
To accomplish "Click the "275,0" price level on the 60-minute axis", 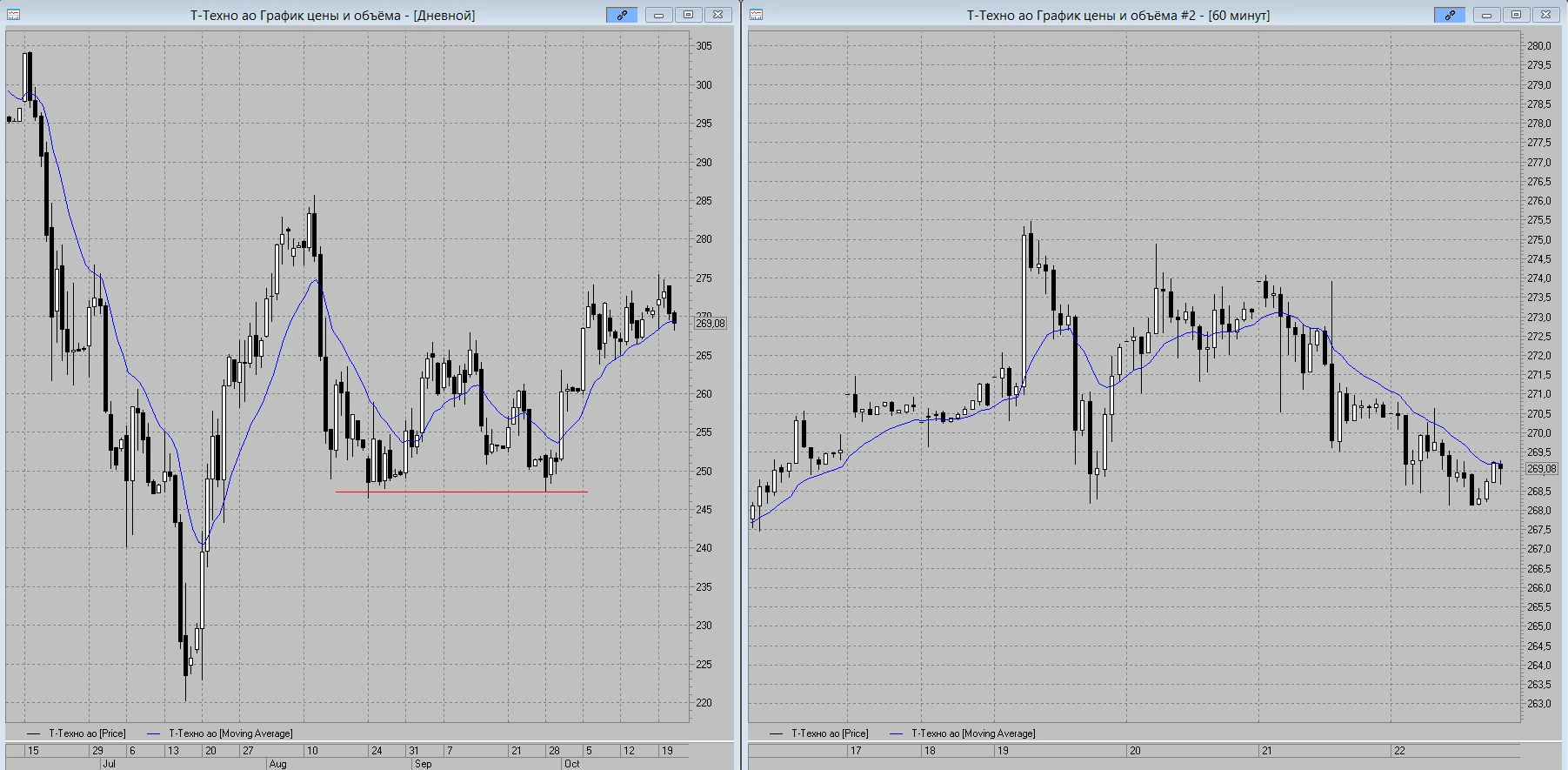I will (1539, 240).
